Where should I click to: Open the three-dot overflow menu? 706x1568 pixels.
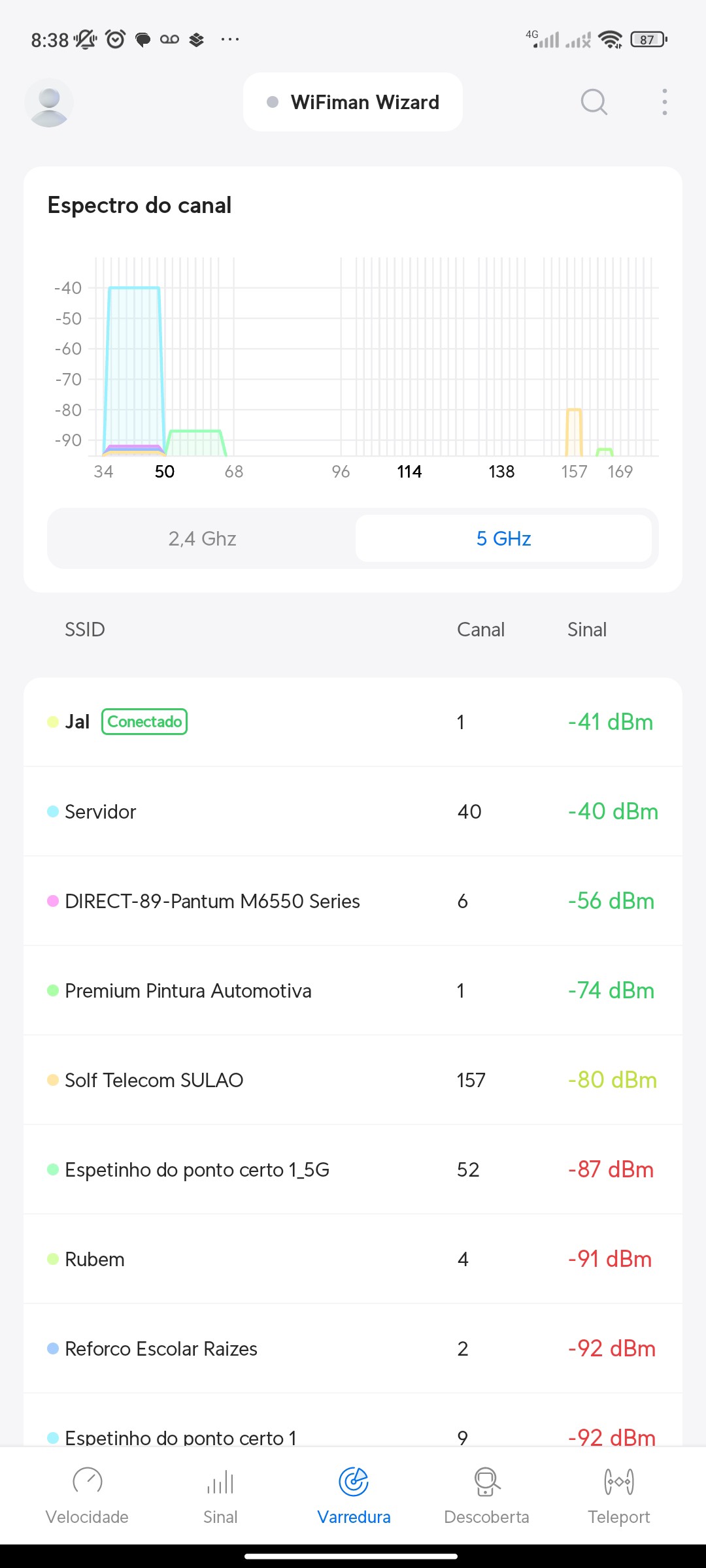[664, 102]
